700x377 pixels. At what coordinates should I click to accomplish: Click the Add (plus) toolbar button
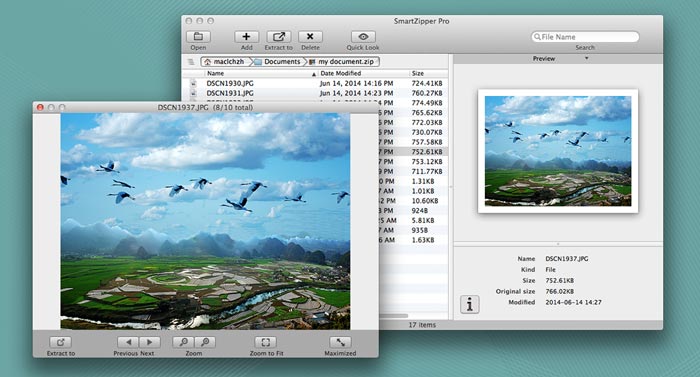click(246, 37)
